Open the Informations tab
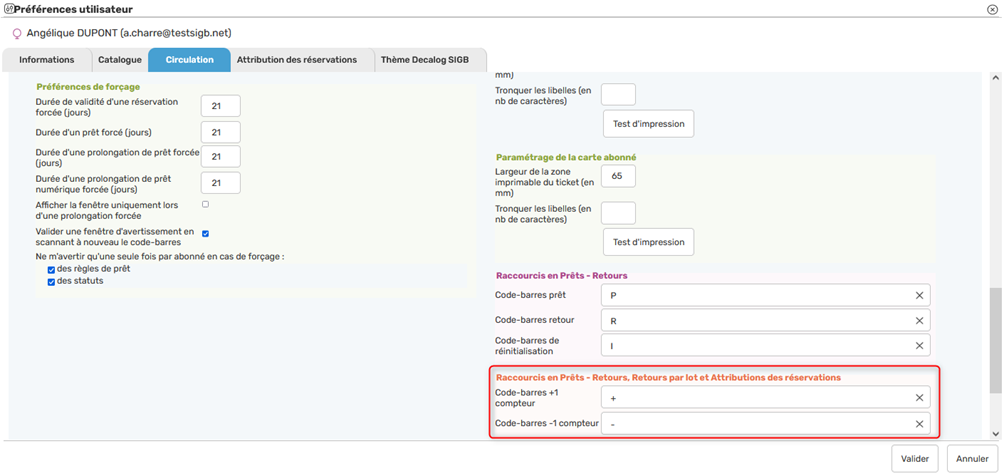Image resolution: width=1004 pixels, height=476 pixels. 46,60
